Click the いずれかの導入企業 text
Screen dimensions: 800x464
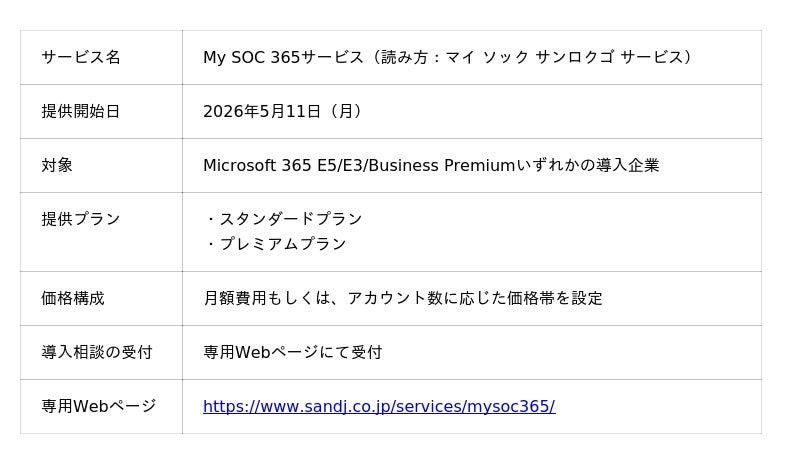pyautogui.click(x=587, y=165)
